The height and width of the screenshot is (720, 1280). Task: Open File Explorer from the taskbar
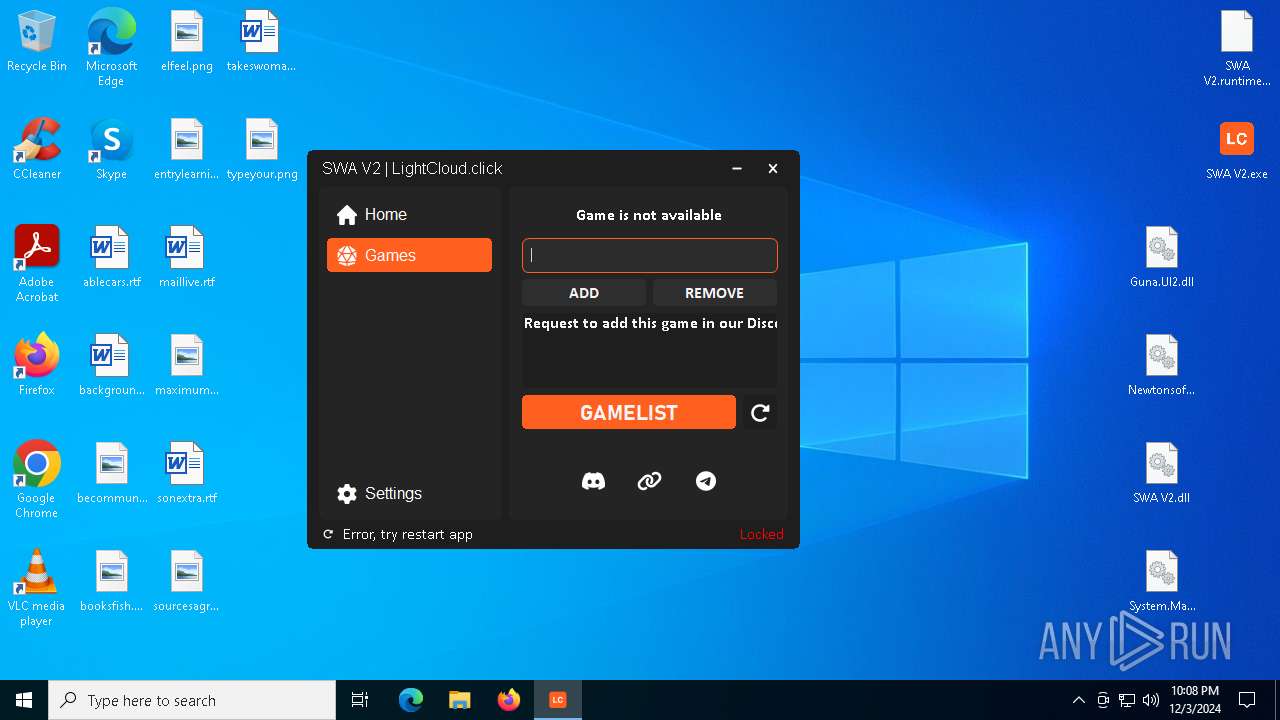coord(459,700)
